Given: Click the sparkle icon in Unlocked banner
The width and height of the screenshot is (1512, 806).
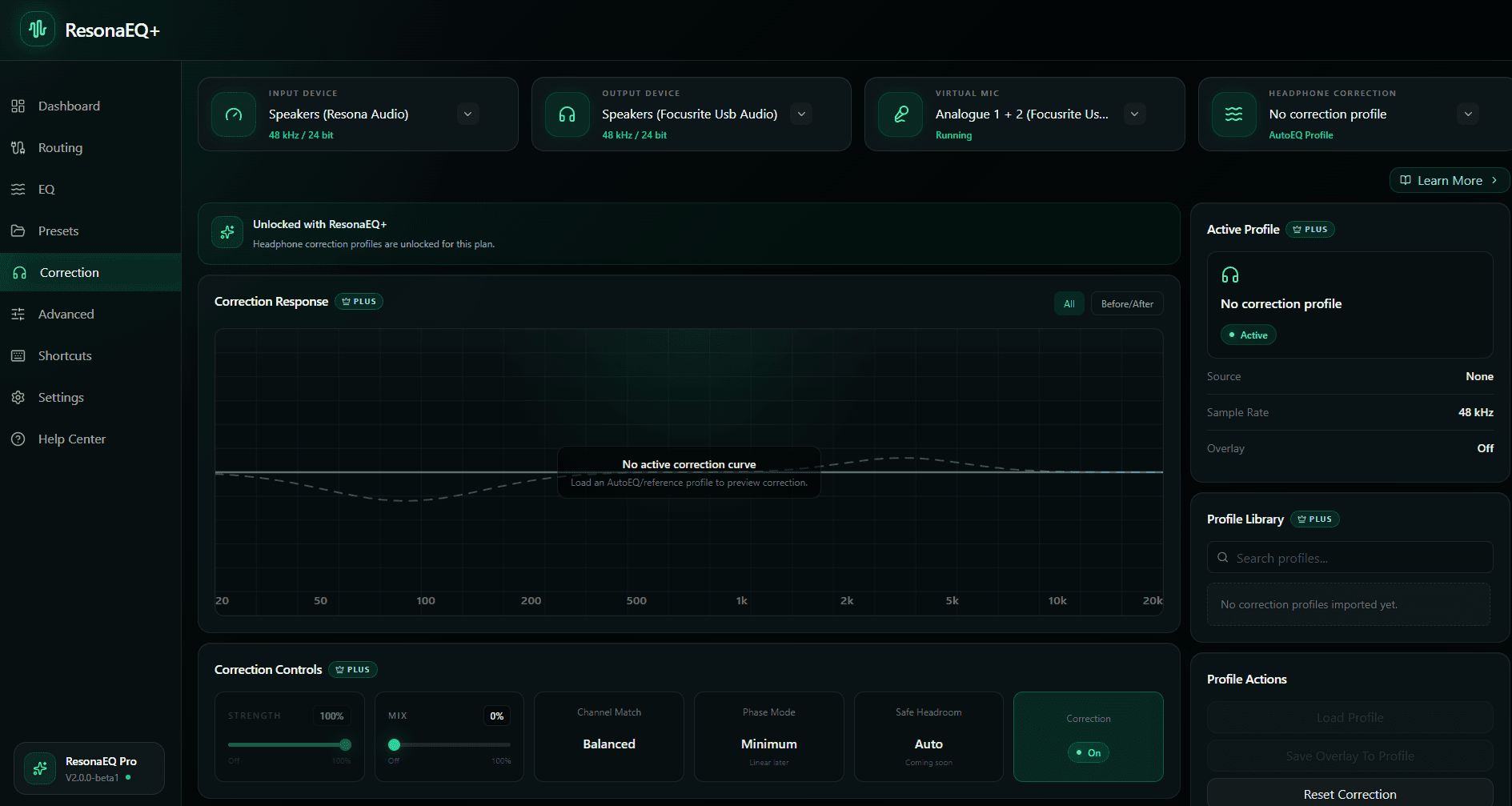Looking at the screenshot, I should pyautogui.click(x=227, y=232).
